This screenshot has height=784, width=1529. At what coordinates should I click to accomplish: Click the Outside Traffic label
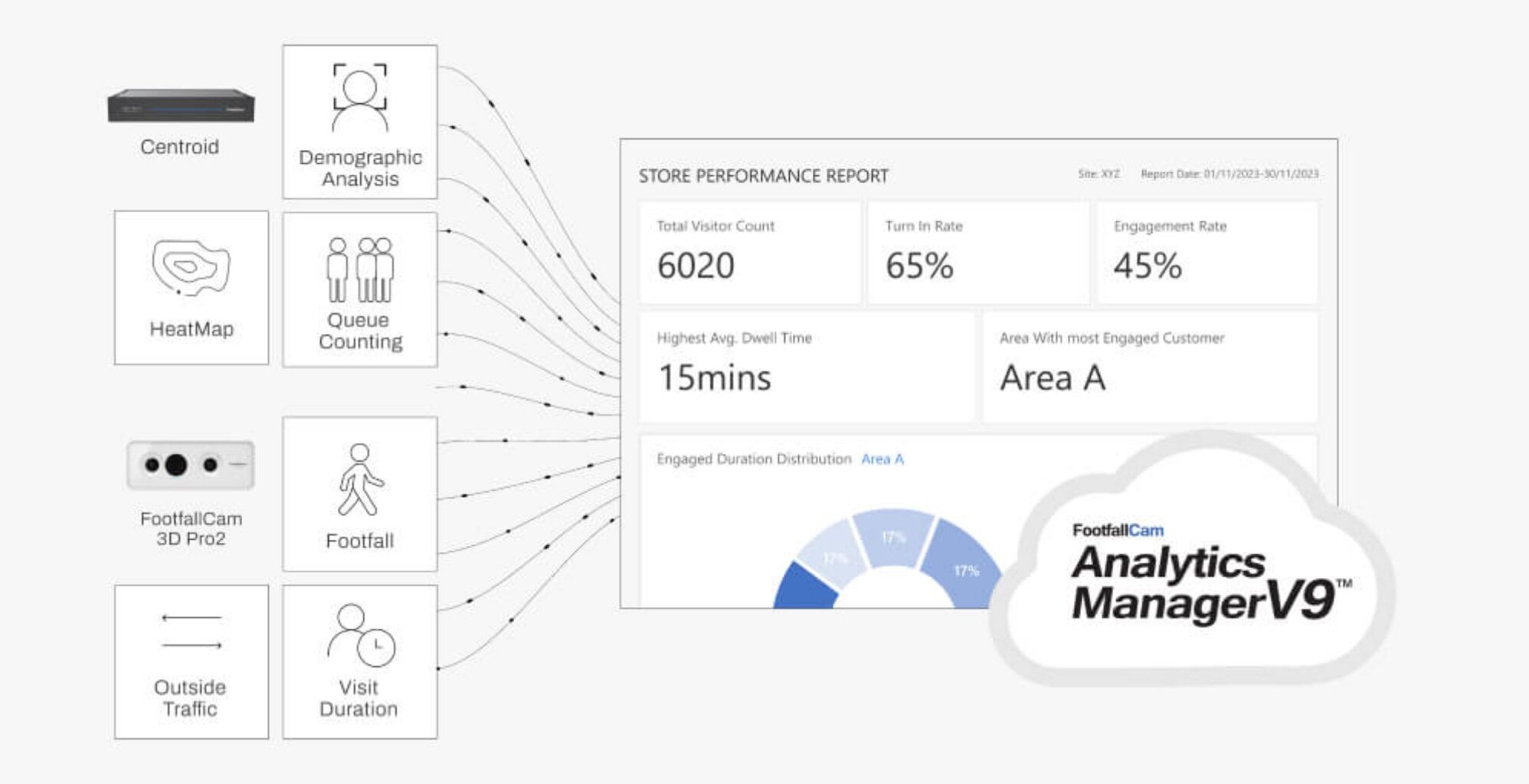click(190, 697)
